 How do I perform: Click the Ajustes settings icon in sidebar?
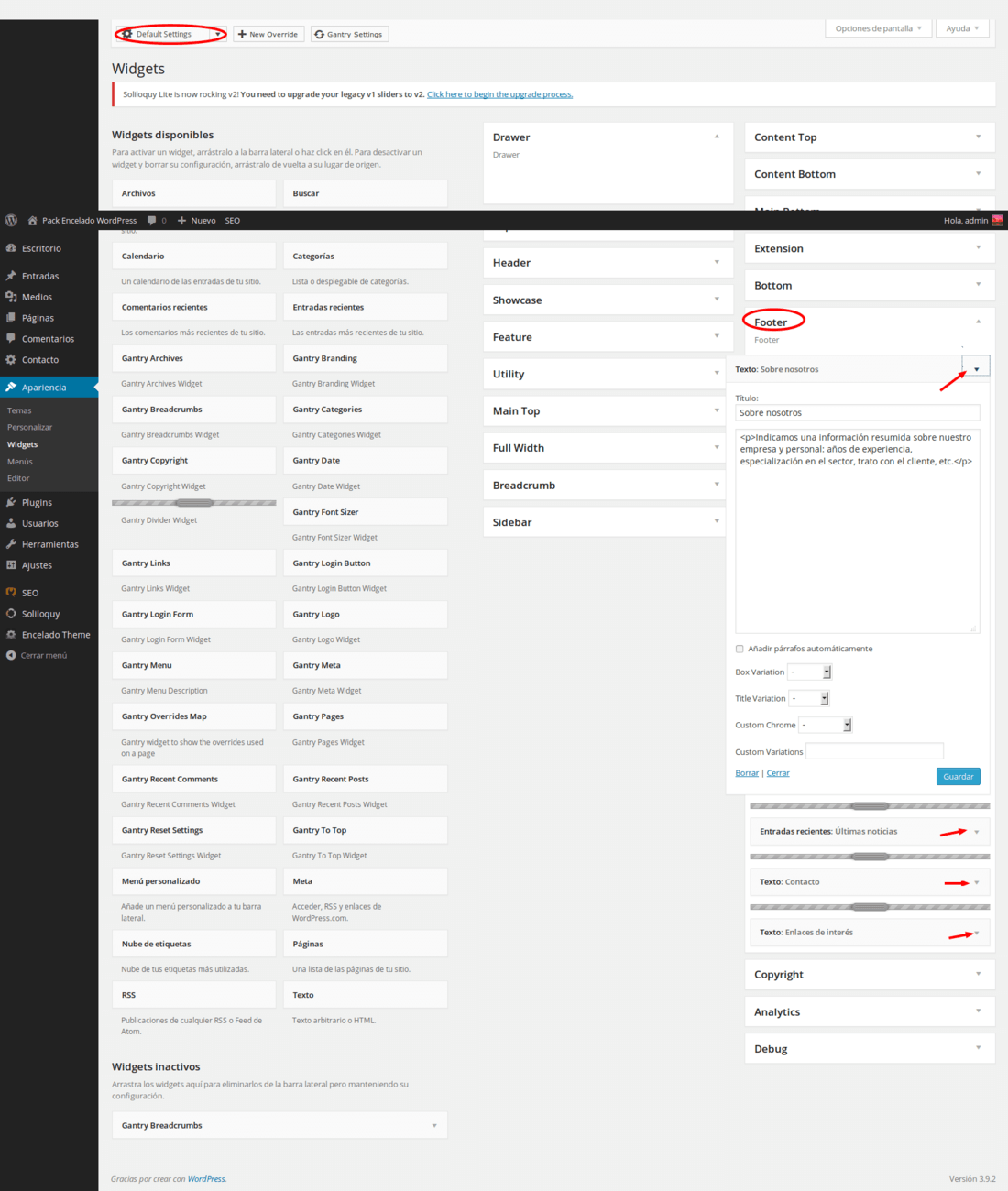click(x=11, y=565)
